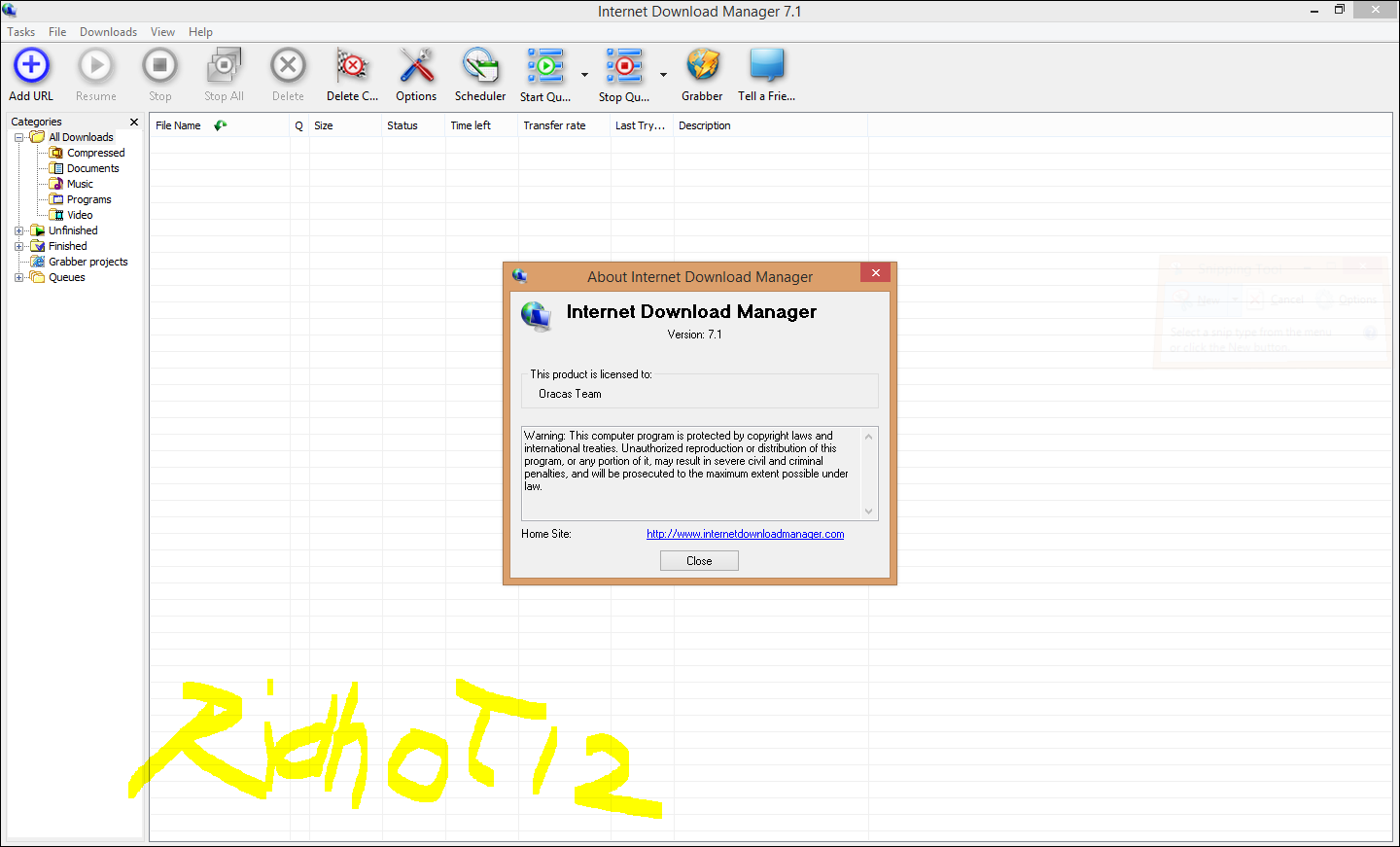Screen dimensions: 1400x847
Task: Click the Stop toolbar icon
Action: [160, 66]
